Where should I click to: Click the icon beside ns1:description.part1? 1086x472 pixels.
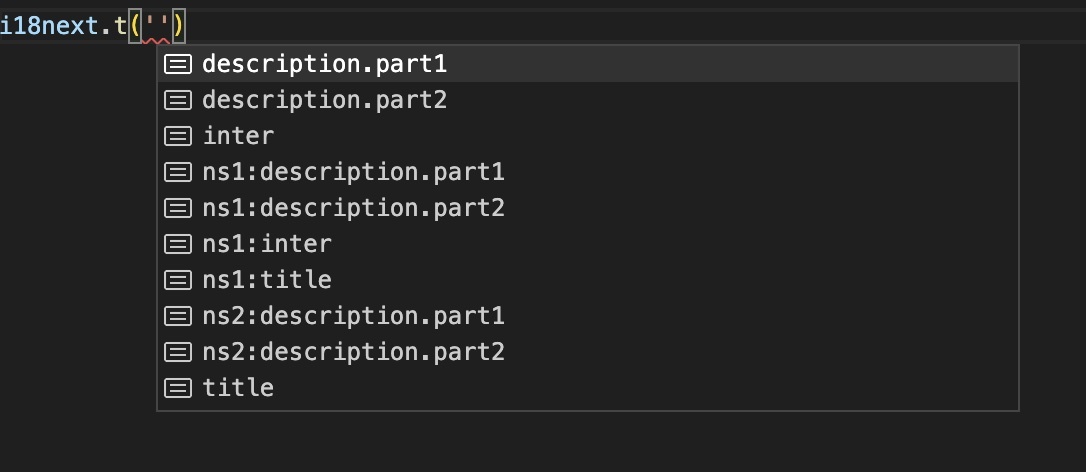pos(178,172)
